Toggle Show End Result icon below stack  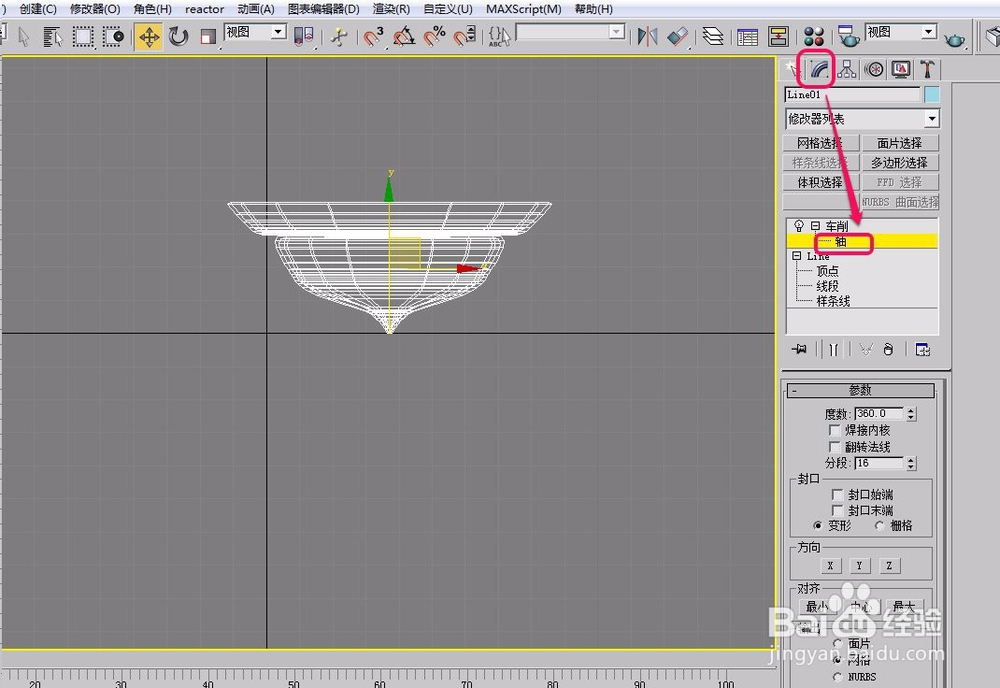(x=834, y=349)
